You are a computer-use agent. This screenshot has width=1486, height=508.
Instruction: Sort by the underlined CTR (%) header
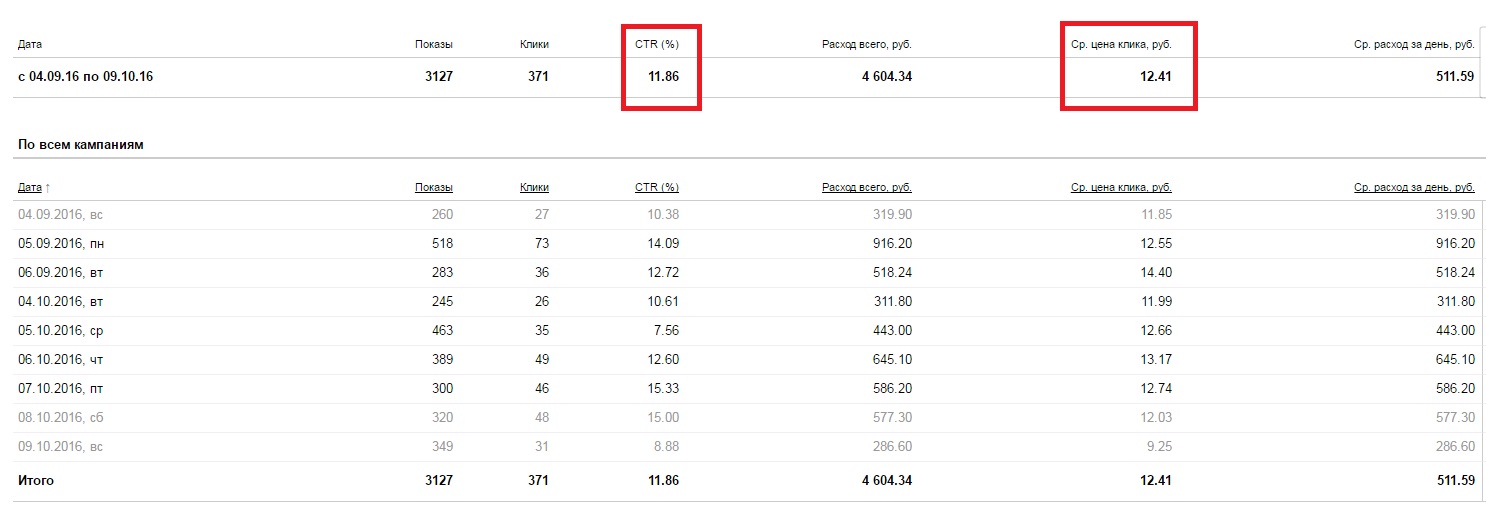point(656,187)
